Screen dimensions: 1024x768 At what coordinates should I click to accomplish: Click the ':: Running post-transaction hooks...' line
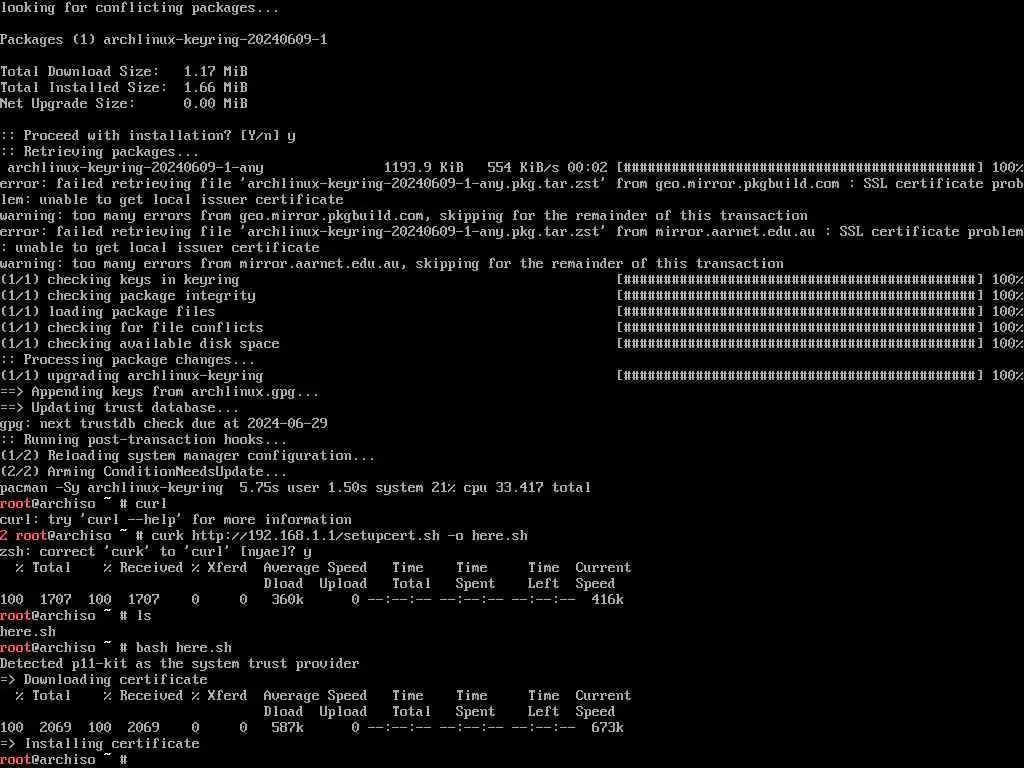[144, 440]
